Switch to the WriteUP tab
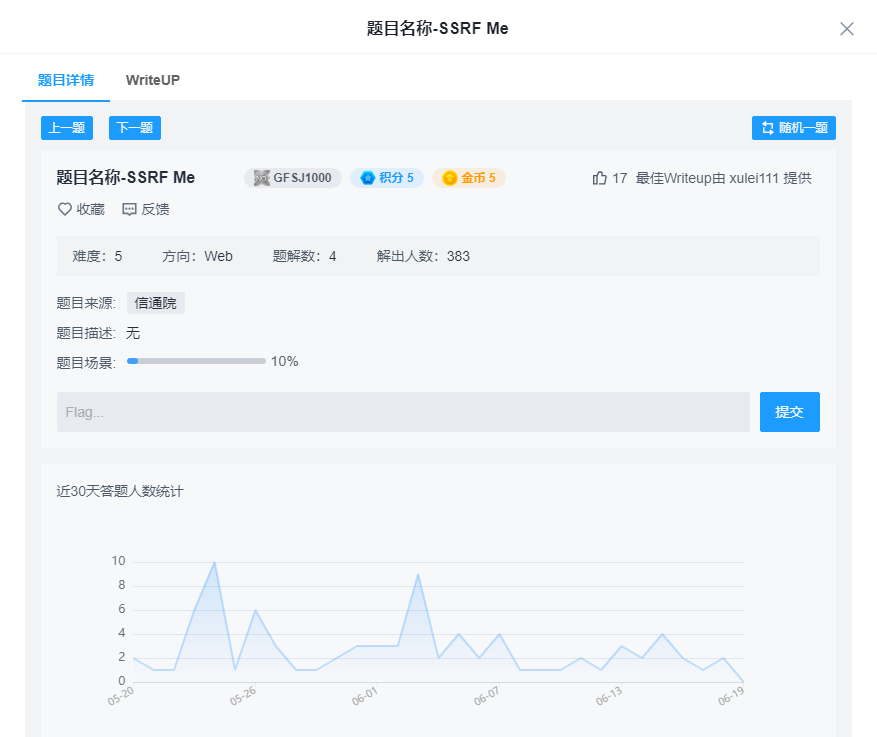 pos(153,80)
